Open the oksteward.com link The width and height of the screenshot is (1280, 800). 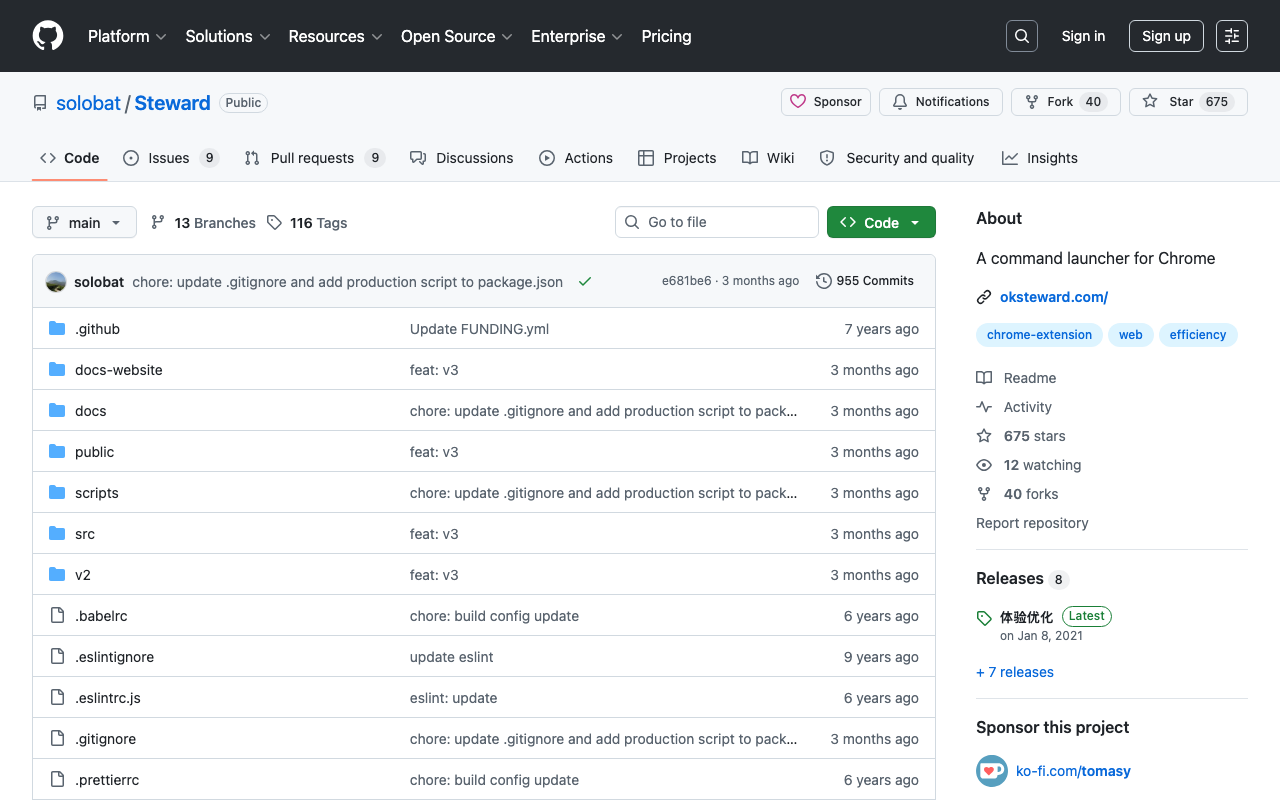point(1054,297)
